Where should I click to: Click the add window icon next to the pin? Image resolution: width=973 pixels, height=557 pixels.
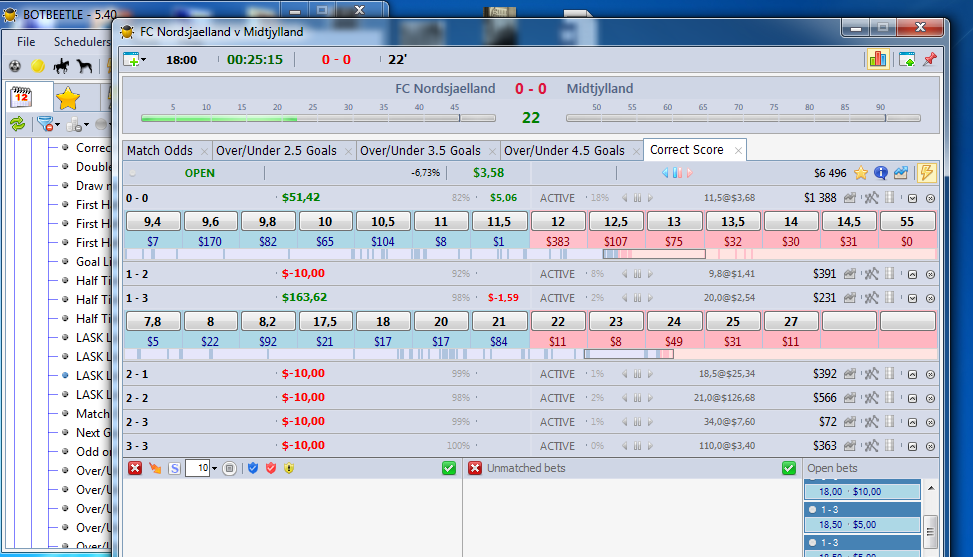pyautogui.click(x=907, y=60)
